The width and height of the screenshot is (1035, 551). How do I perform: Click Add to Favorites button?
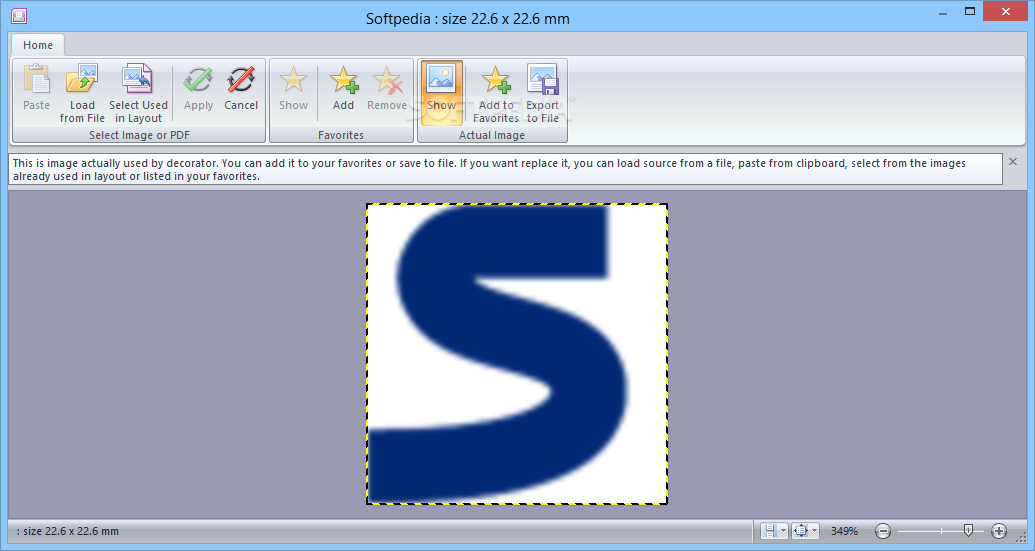click(x=496, y=92)
